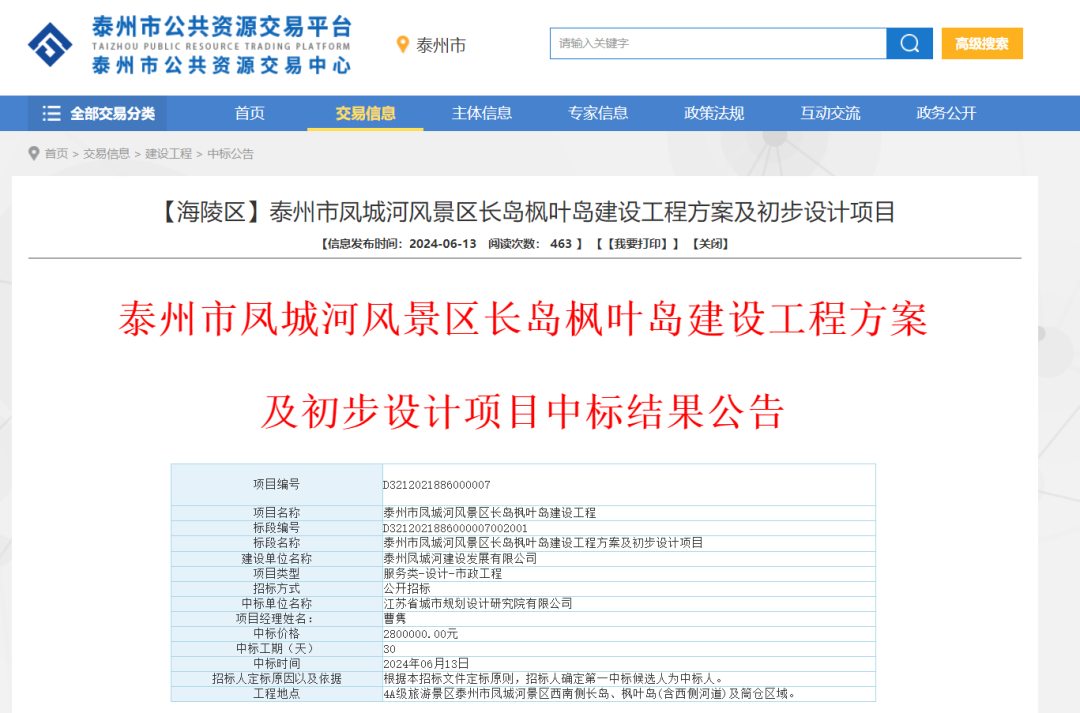The width and height of the screenshot is (1080, 713).
Task: Click the Taizhou platform diamond logo
Action: (x=50, y=44)
